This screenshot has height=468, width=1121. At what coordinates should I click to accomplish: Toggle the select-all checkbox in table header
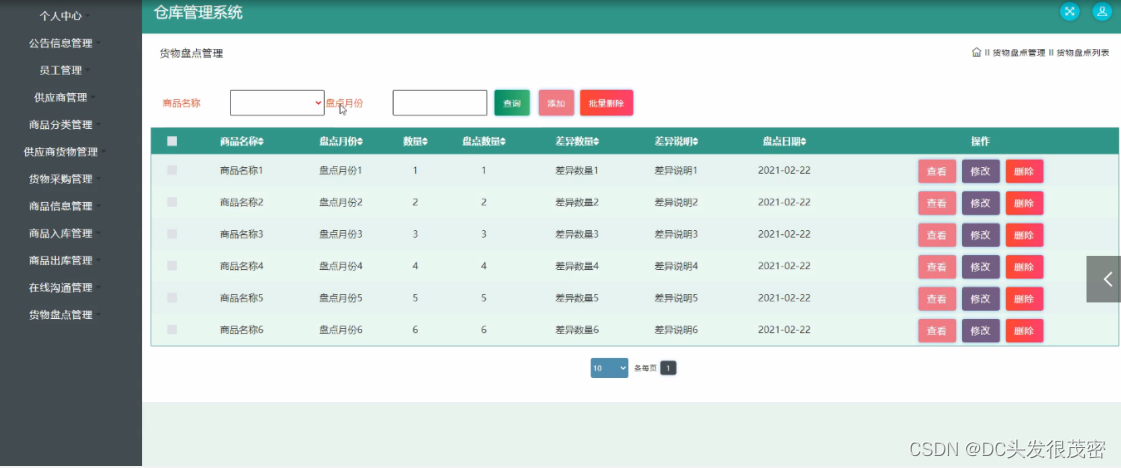(x=172, y=141)
